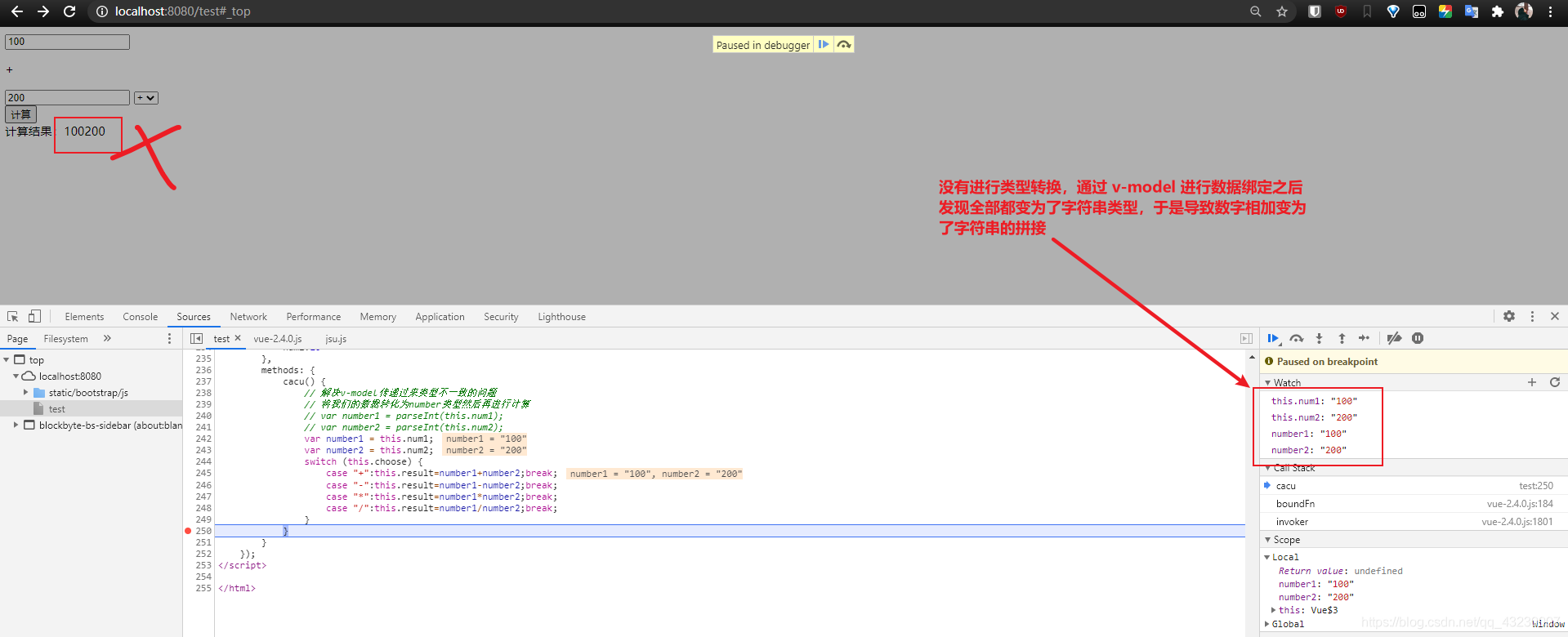Toggle pause on exceptions

pyautogui.click(x=1418, y=338)
